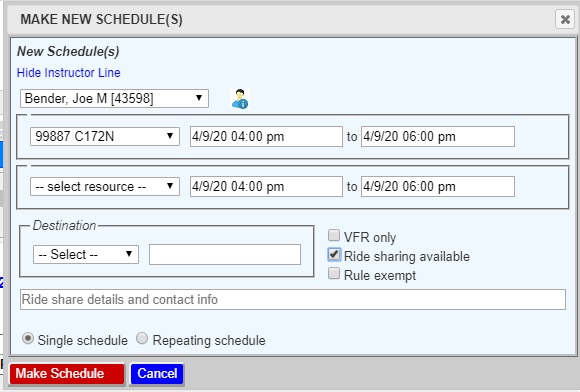Open the select resource dropdown
Screen dimensions: 580x392
105,186
